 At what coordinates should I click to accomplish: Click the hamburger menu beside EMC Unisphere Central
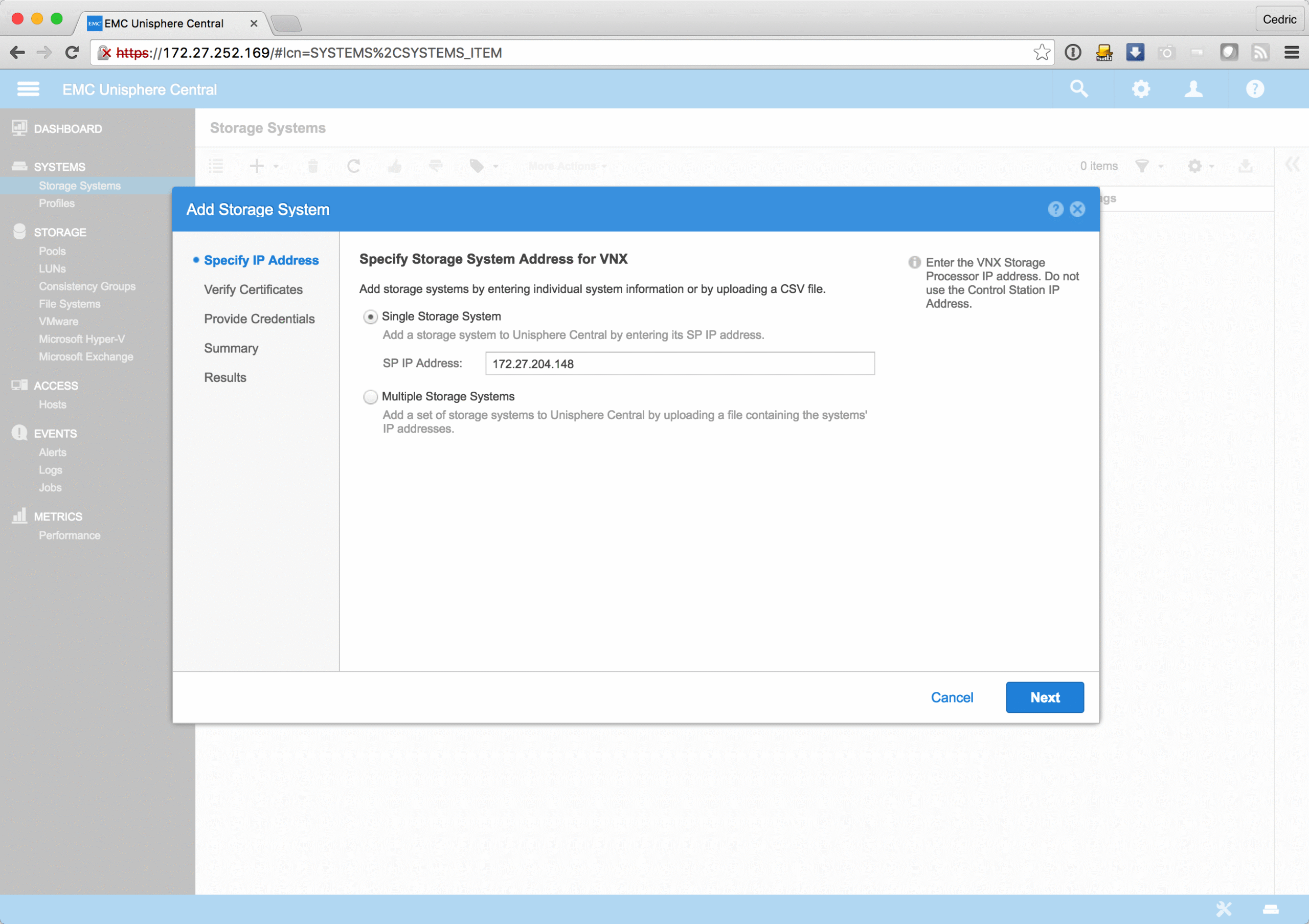tap(28, 89)
